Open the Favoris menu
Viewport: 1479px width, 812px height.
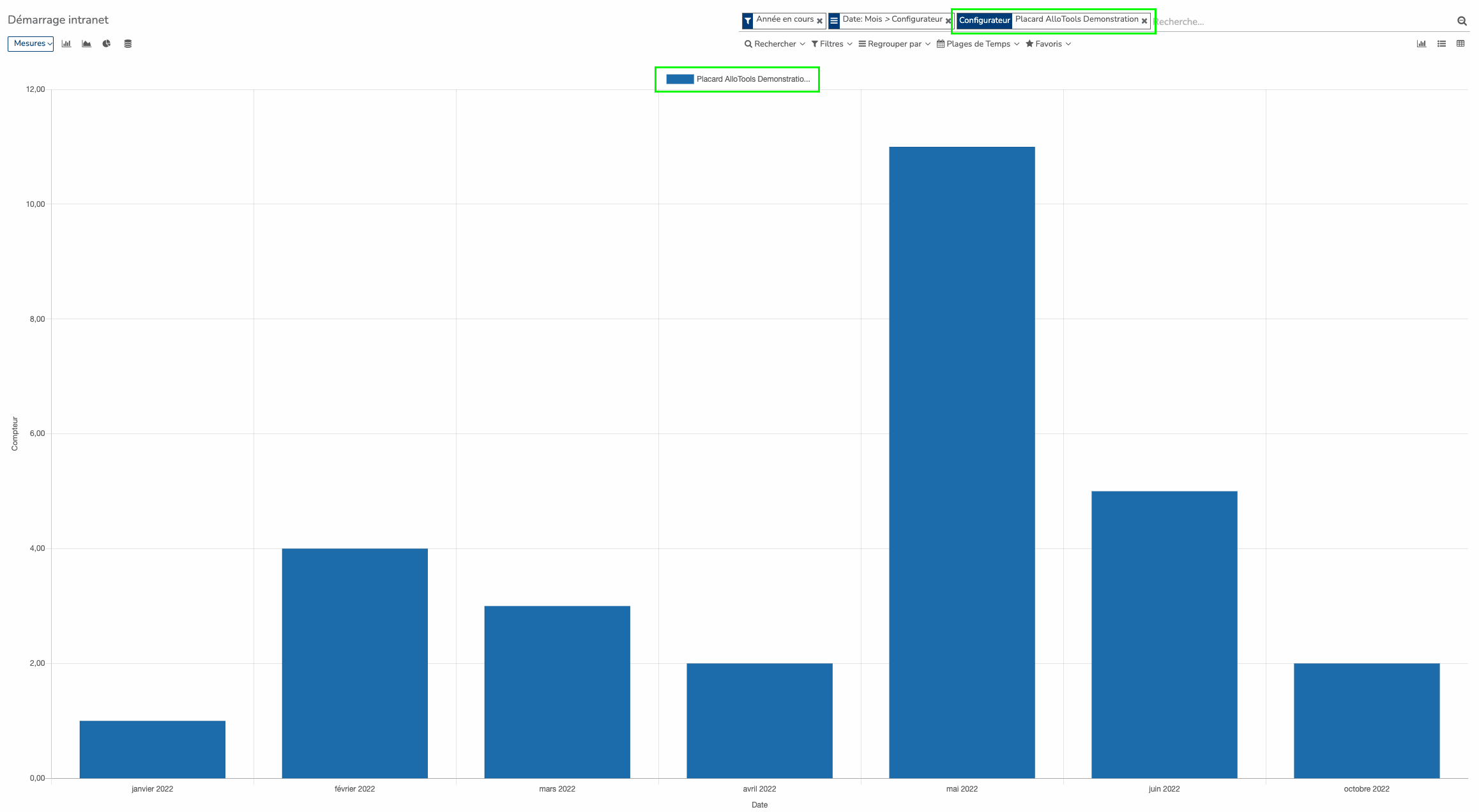click(x=1048, y=44)
